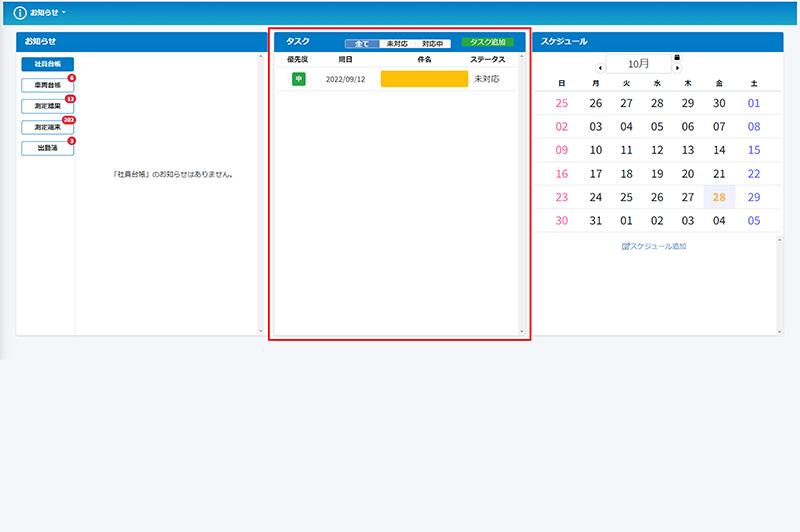
Task: Go to previous month in calendar
Action: click(600, 68)
